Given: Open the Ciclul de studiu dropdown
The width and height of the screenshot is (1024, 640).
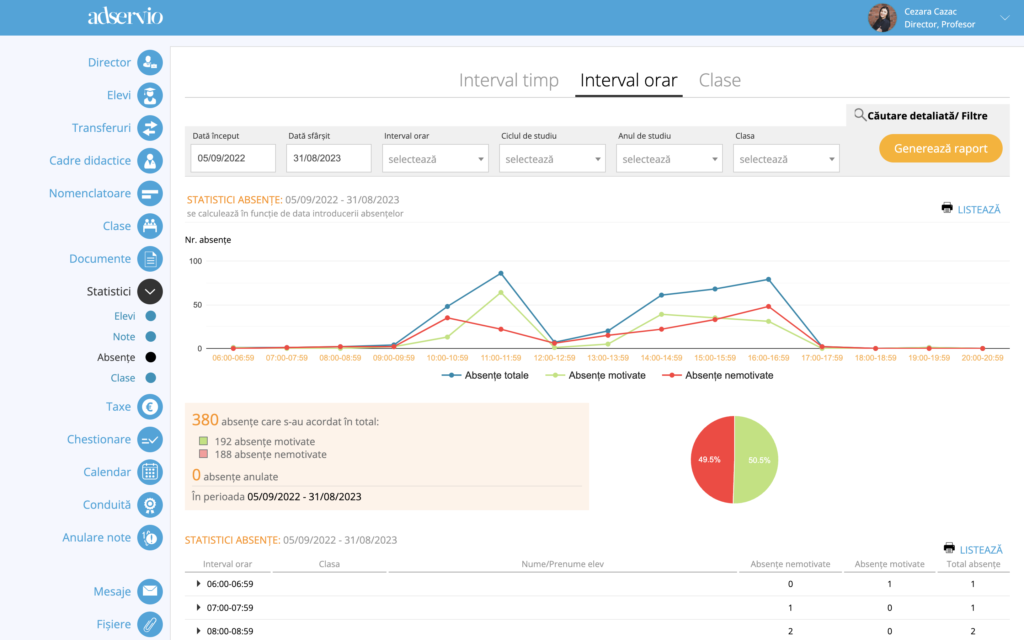Looking at the screenshot, I should click(x=553, y=159).
